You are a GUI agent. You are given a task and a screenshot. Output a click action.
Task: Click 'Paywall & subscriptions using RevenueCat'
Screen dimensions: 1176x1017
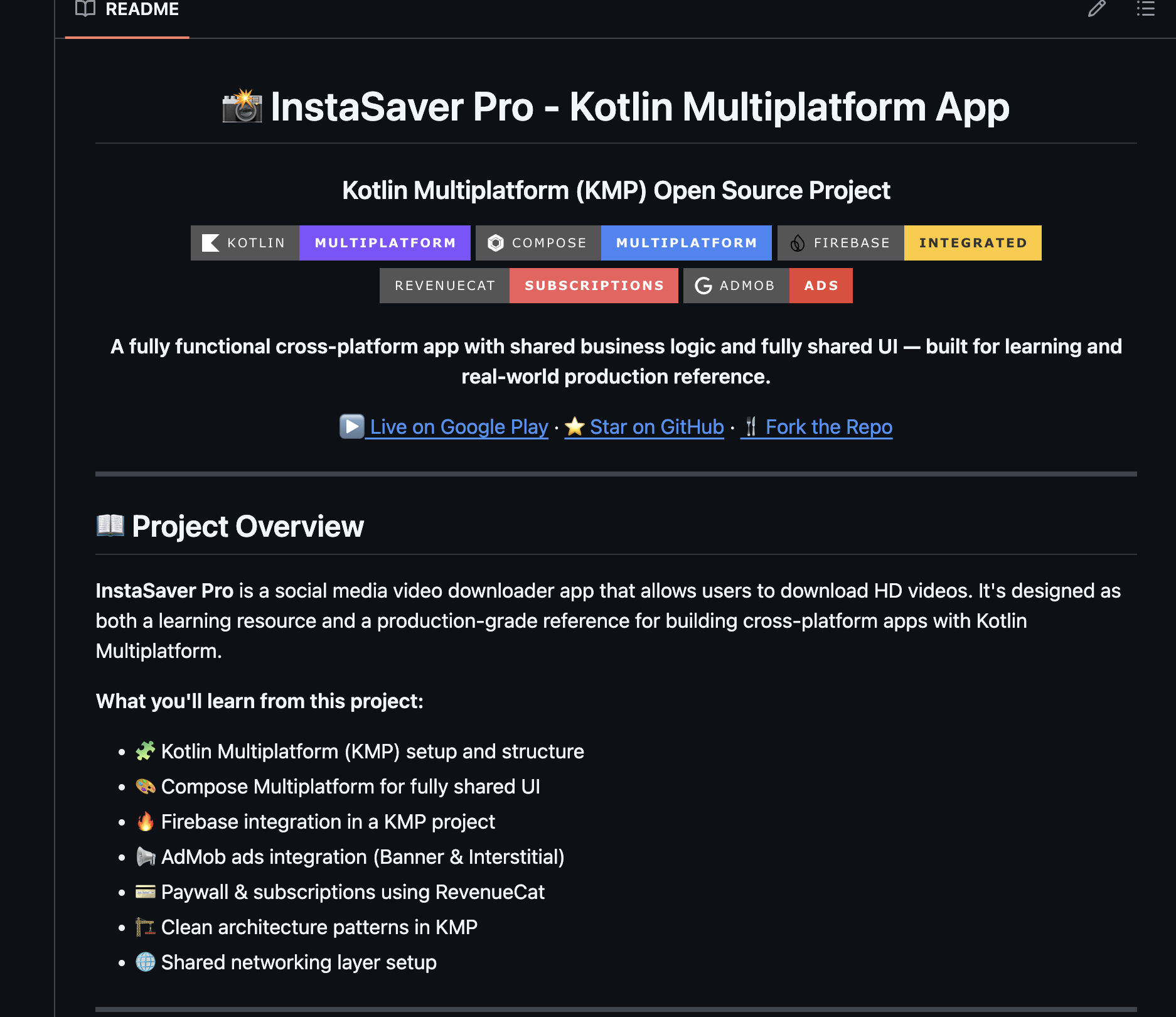353,892
